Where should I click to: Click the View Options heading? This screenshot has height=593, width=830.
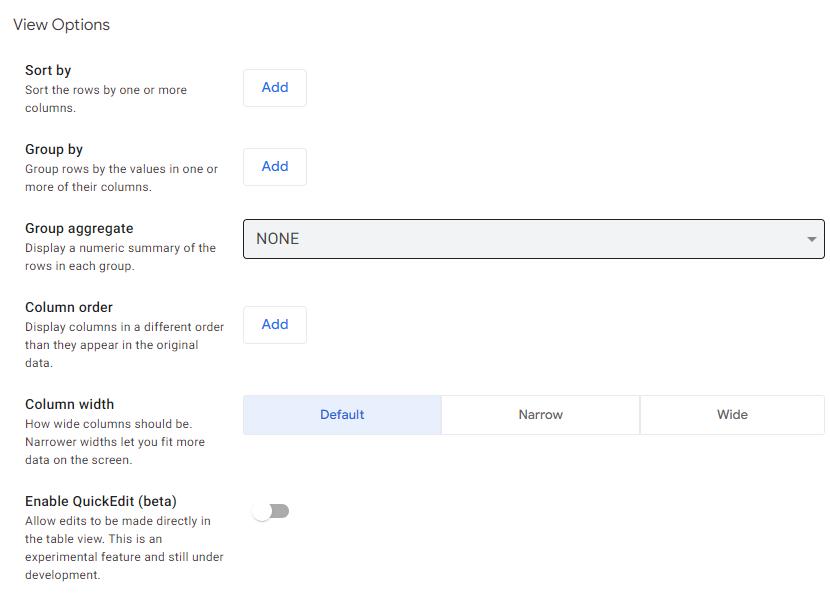click(62, 24)
